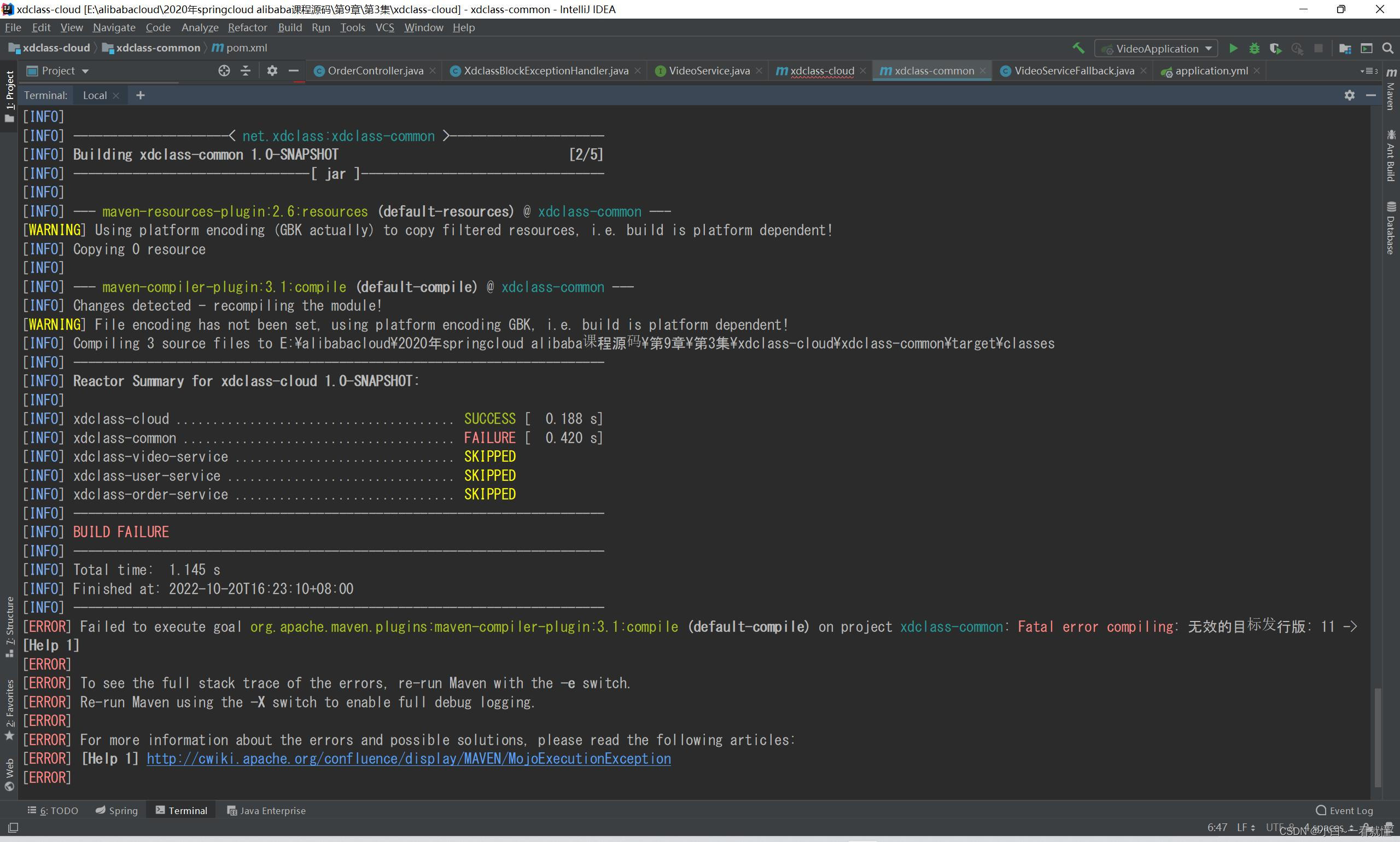Click xdclass-common breadcrumb
Screen dimensions: 1400x842
click(x=151, y=48)
